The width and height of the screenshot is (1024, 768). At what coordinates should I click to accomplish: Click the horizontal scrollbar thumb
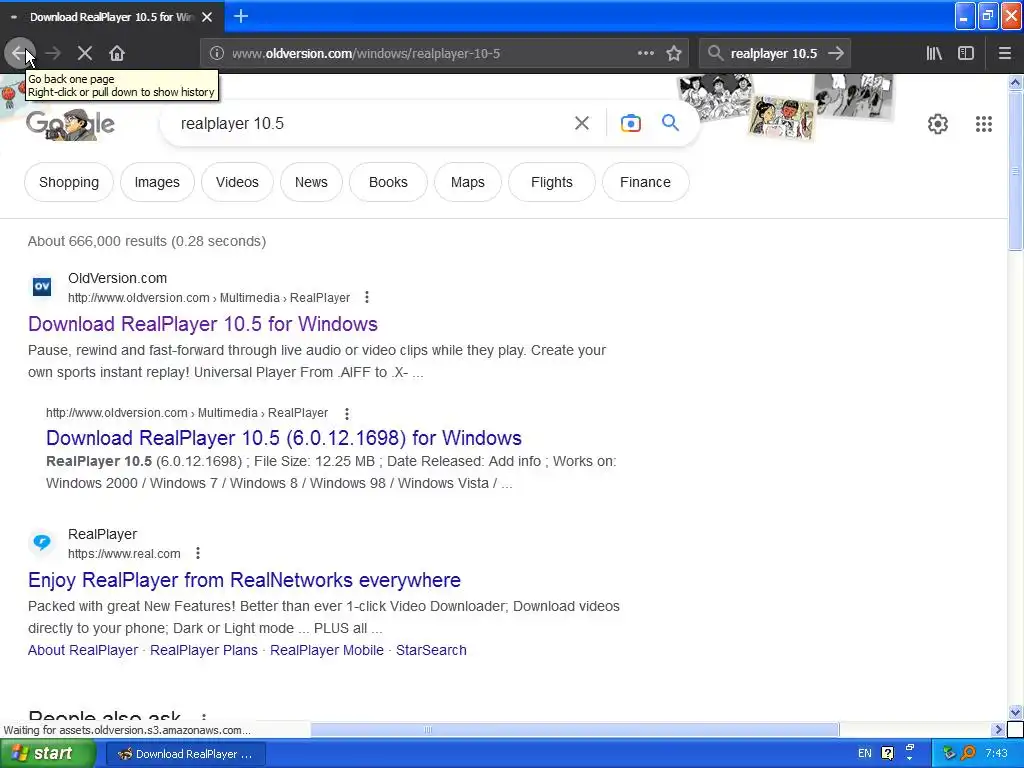pos(575,729)
